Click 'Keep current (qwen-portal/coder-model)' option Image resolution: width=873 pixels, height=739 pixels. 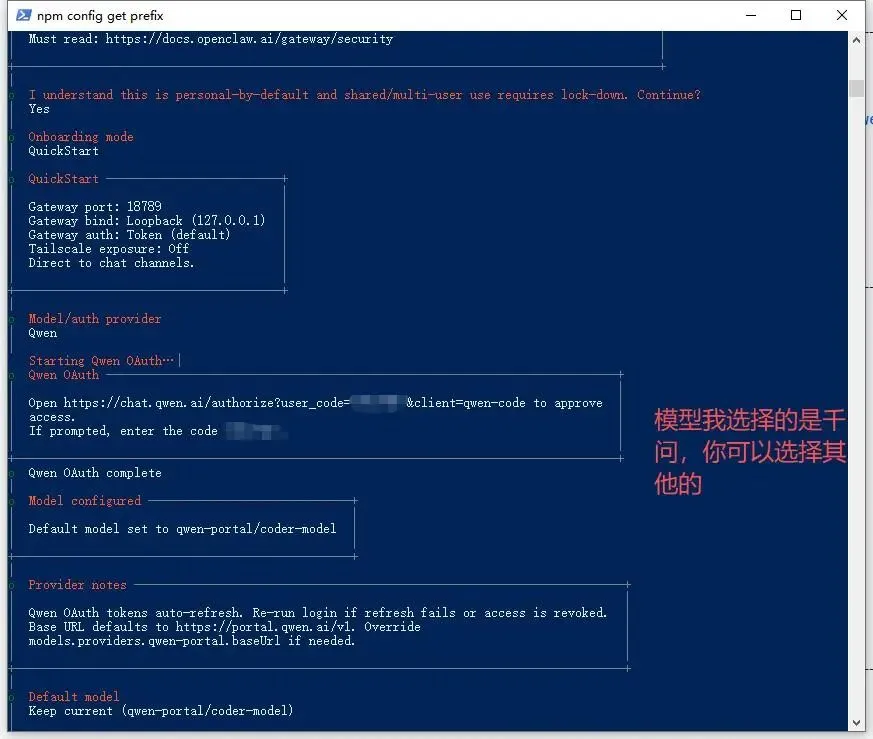click(x=161, y=711)
